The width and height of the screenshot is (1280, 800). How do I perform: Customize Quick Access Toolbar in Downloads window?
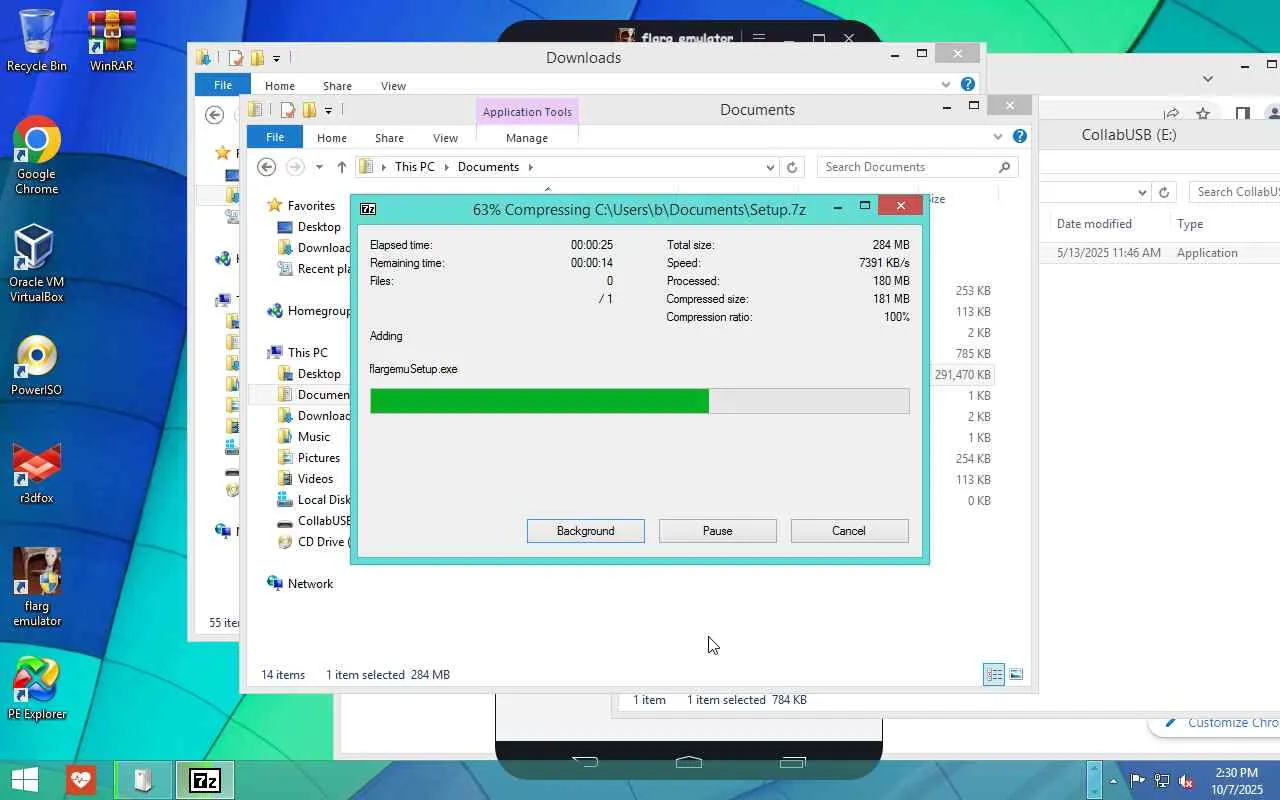pyautogui.click(x=276, y=58)
